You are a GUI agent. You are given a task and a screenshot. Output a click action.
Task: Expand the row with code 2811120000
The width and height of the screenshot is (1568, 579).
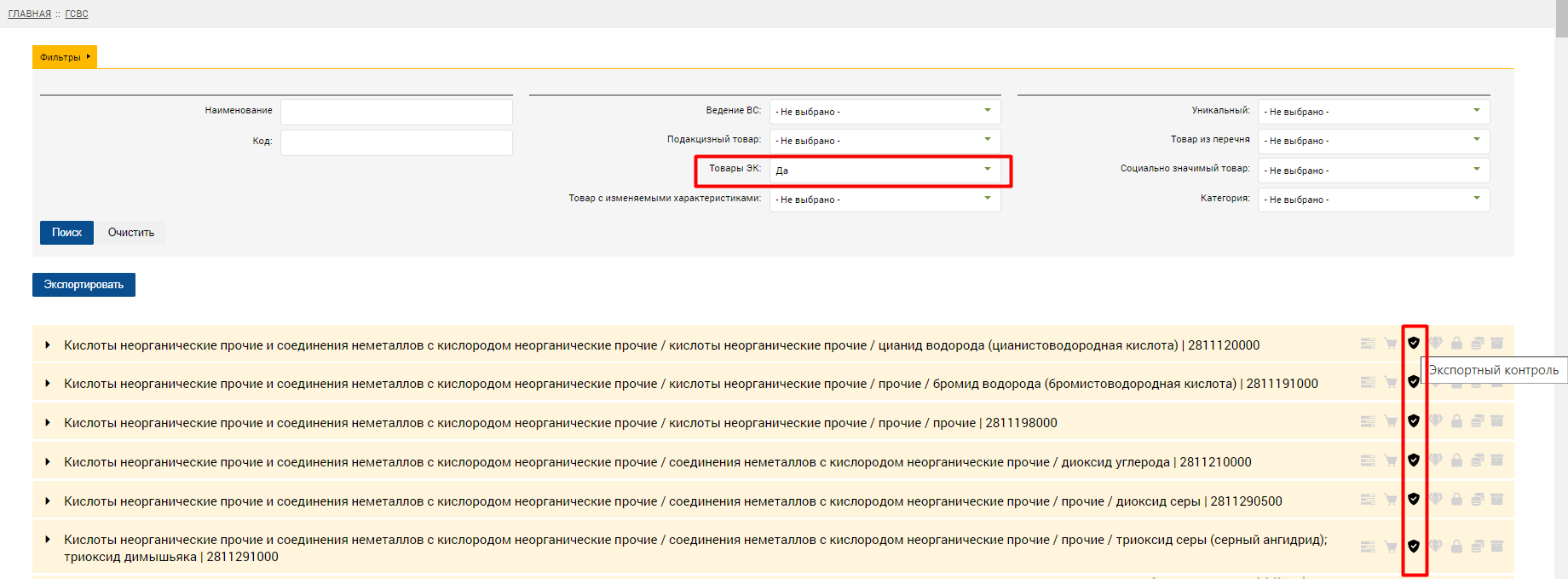48,345
